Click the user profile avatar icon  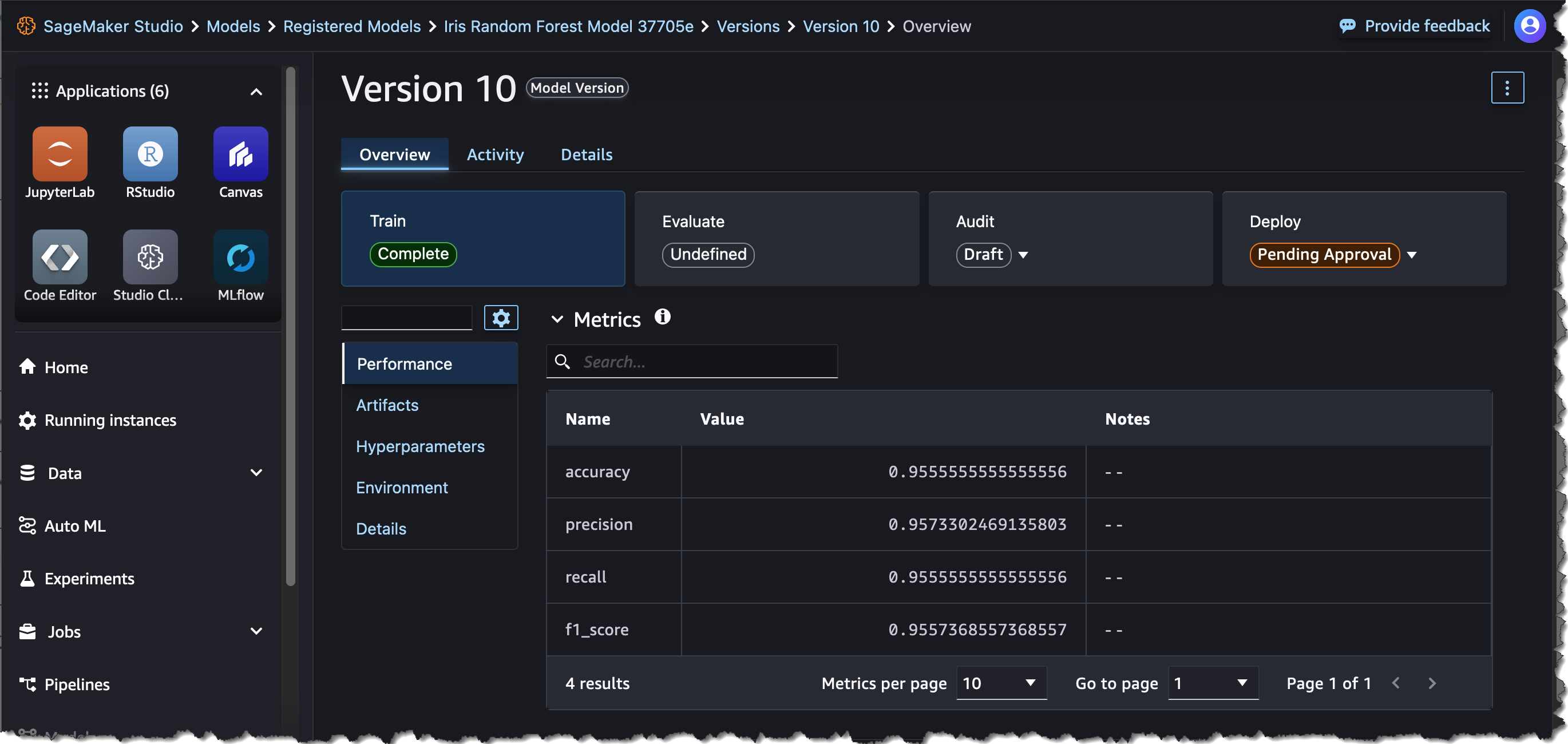coord(1529,26)
